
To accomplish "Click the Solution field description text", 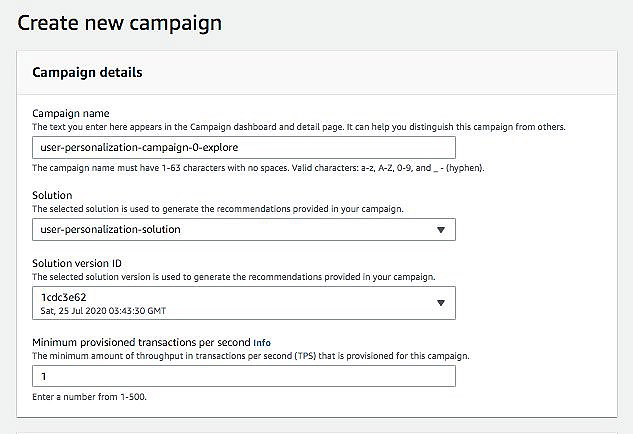I will (x=218, y=209).
